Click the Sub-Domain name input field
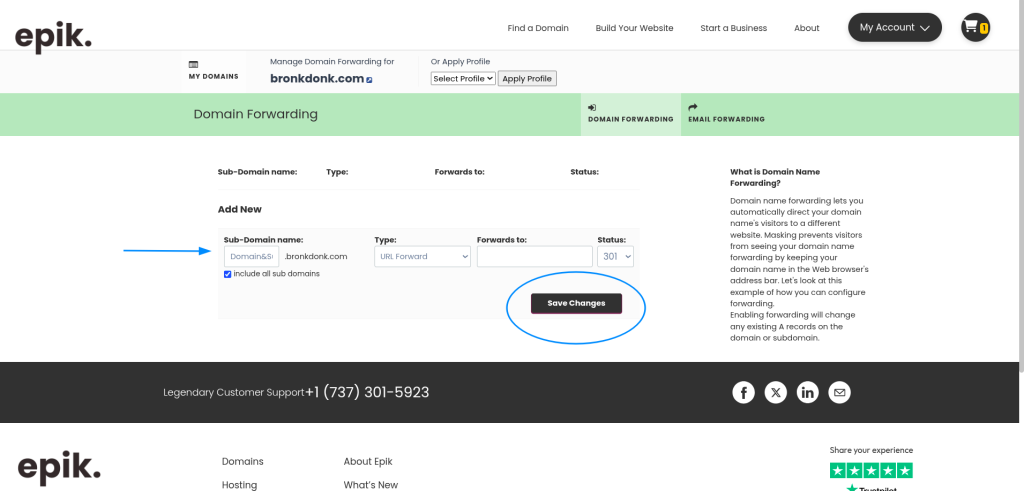This screenshot has height=491, width=1024. (251, 257)
